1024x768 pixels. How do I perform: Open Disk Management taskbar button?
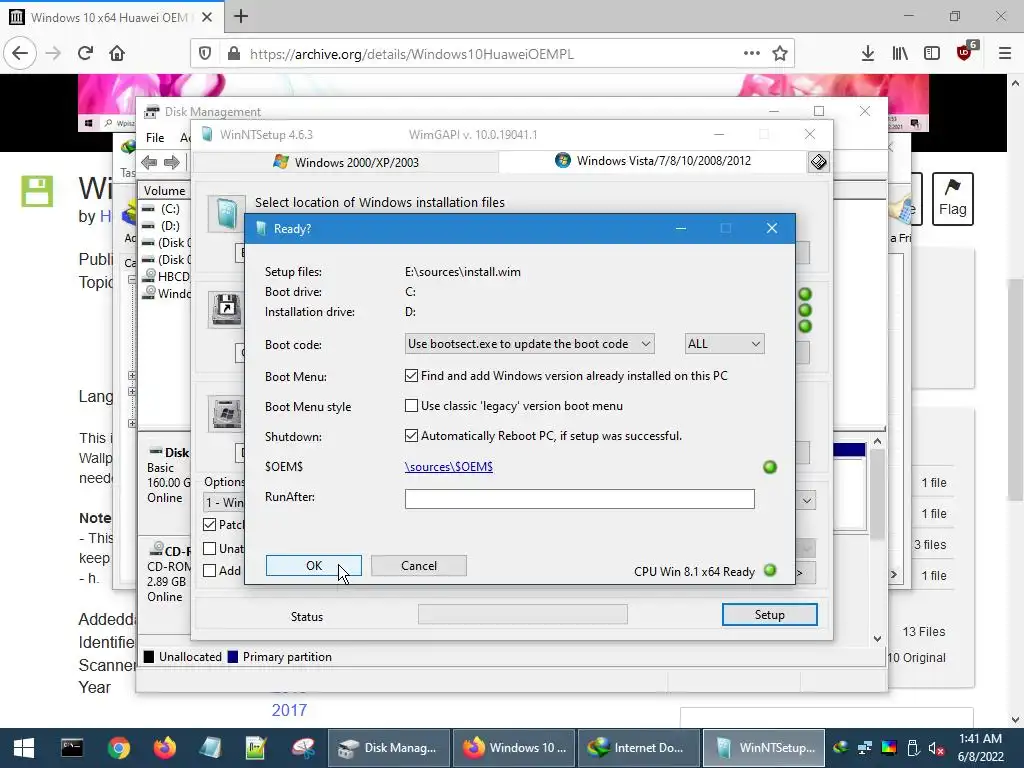388,748
